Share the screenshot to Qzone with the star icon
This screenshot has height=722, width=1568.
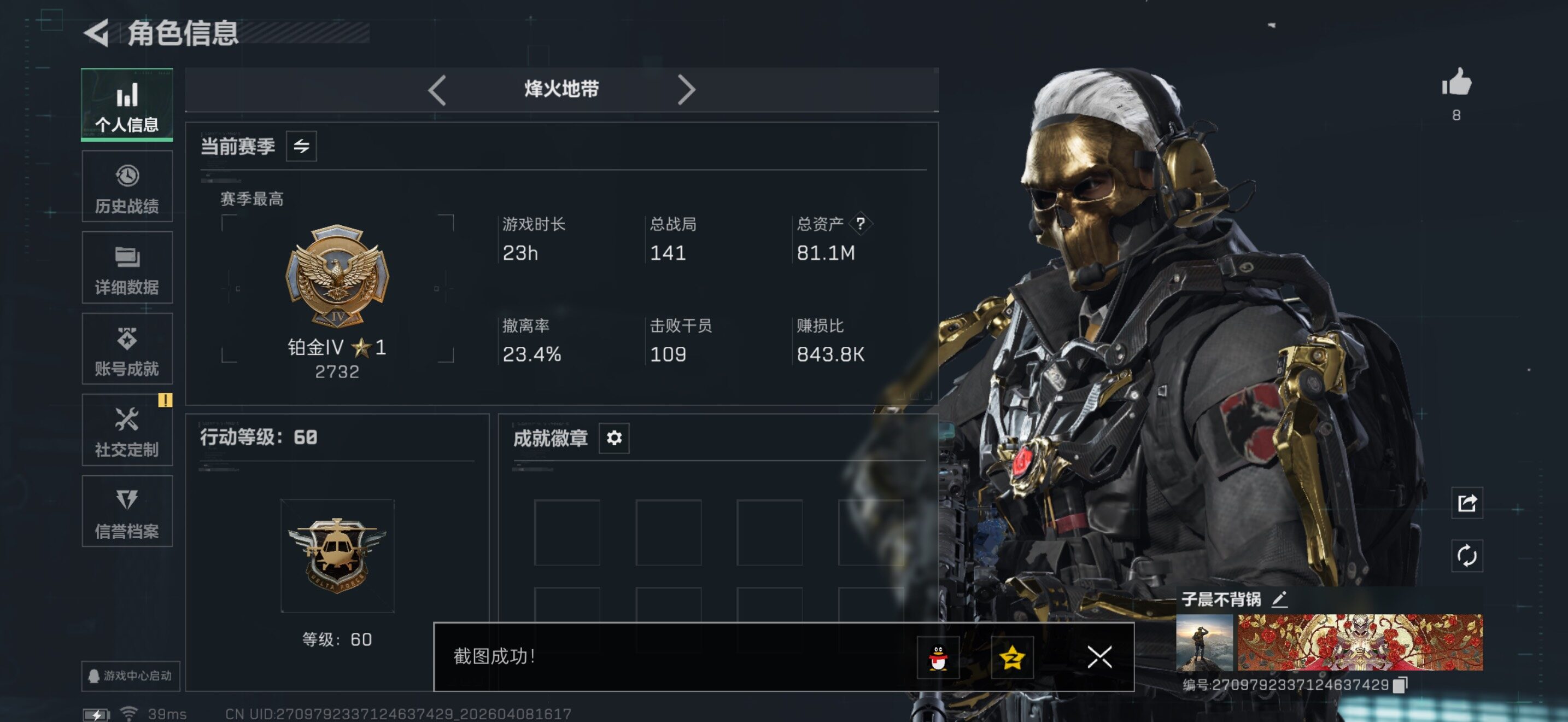[x=1011, y=657]
